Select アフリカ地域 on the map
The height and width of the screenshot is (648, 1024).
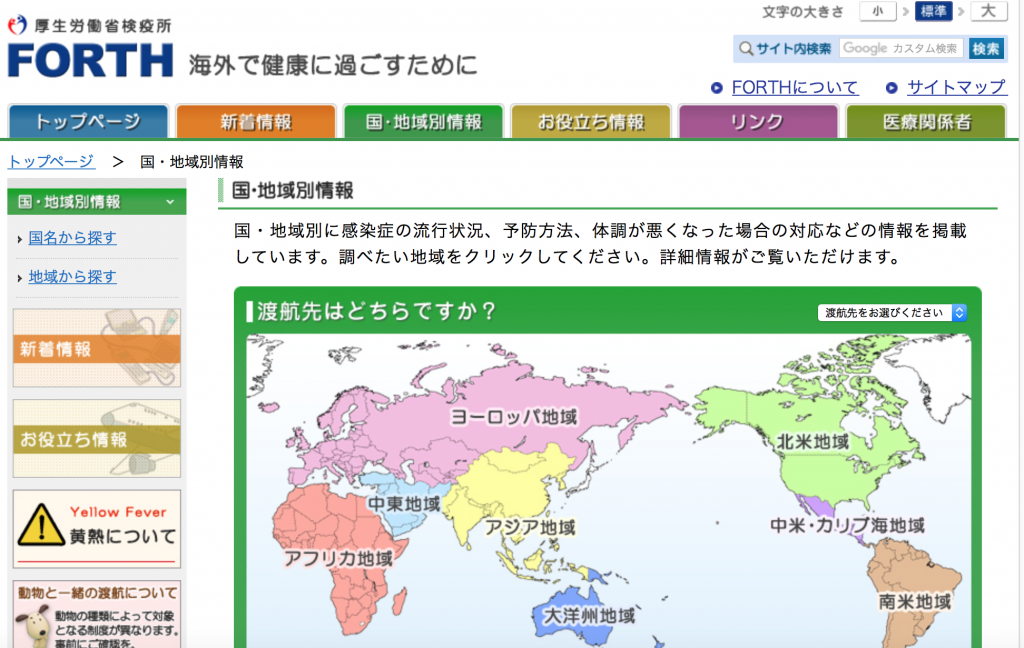tap(338, 559)
